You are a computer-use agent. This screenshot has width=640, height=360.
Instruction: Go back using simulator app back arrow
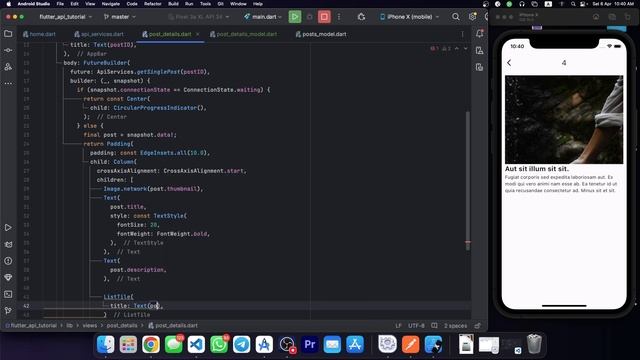[x=509, y=62]
